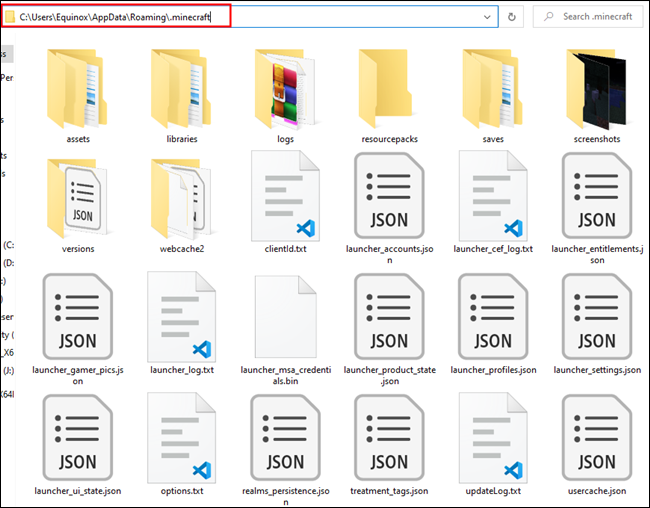Select realms_persistence.json file icon
650x508 pixels.
click(x=285, y=438)
